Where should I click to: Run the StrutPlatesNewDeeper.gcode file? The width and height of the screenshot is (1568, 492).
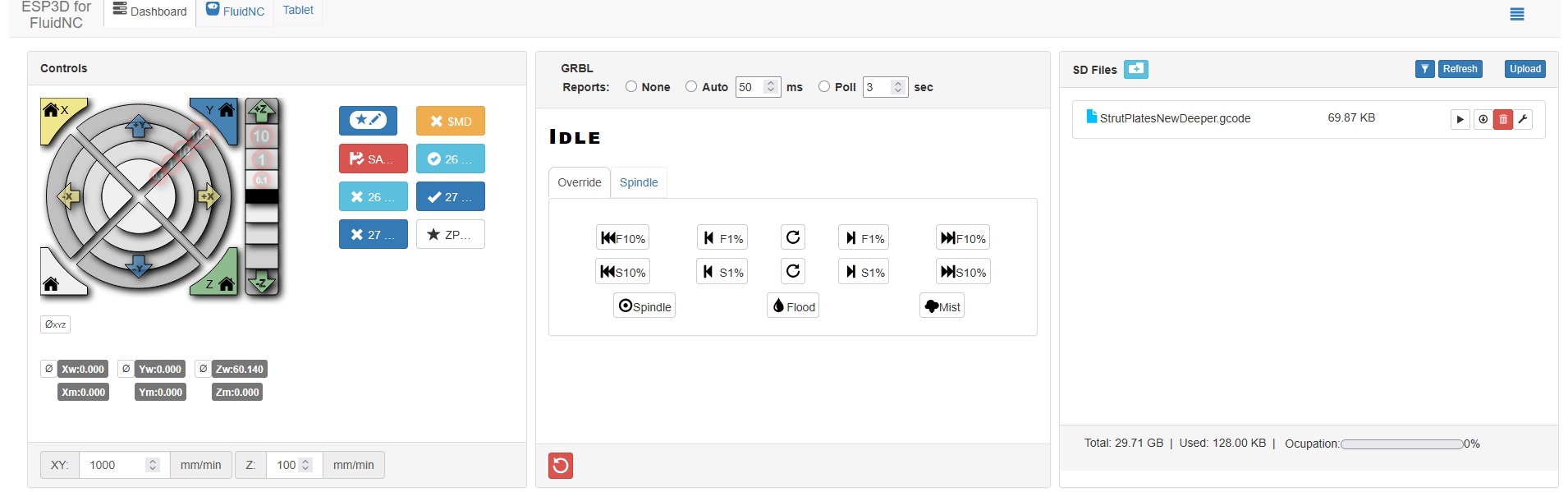click(1460, 119)
